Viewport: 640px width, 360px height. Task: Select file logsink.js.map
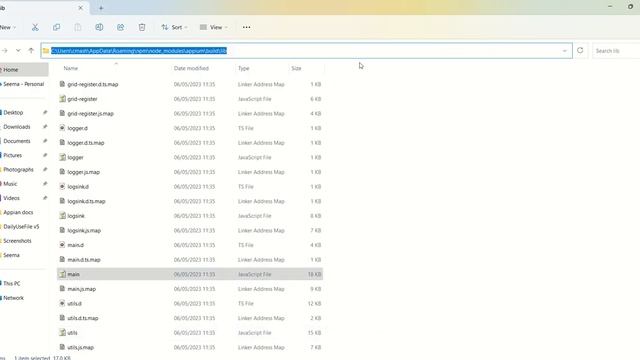[190, 230]
